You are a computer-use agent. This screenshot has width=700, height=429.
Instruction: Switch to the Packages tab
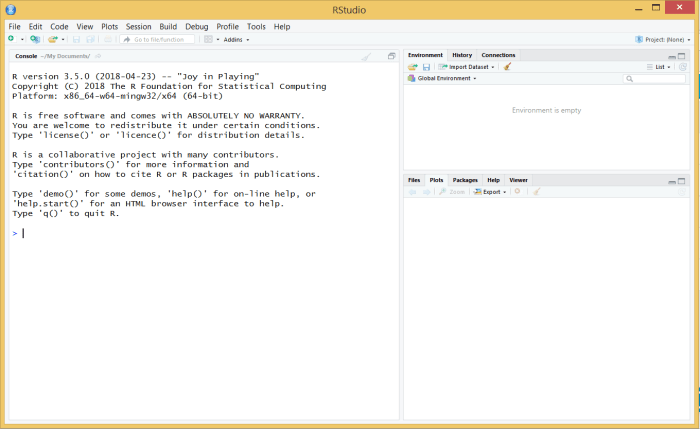click(465, 180)
